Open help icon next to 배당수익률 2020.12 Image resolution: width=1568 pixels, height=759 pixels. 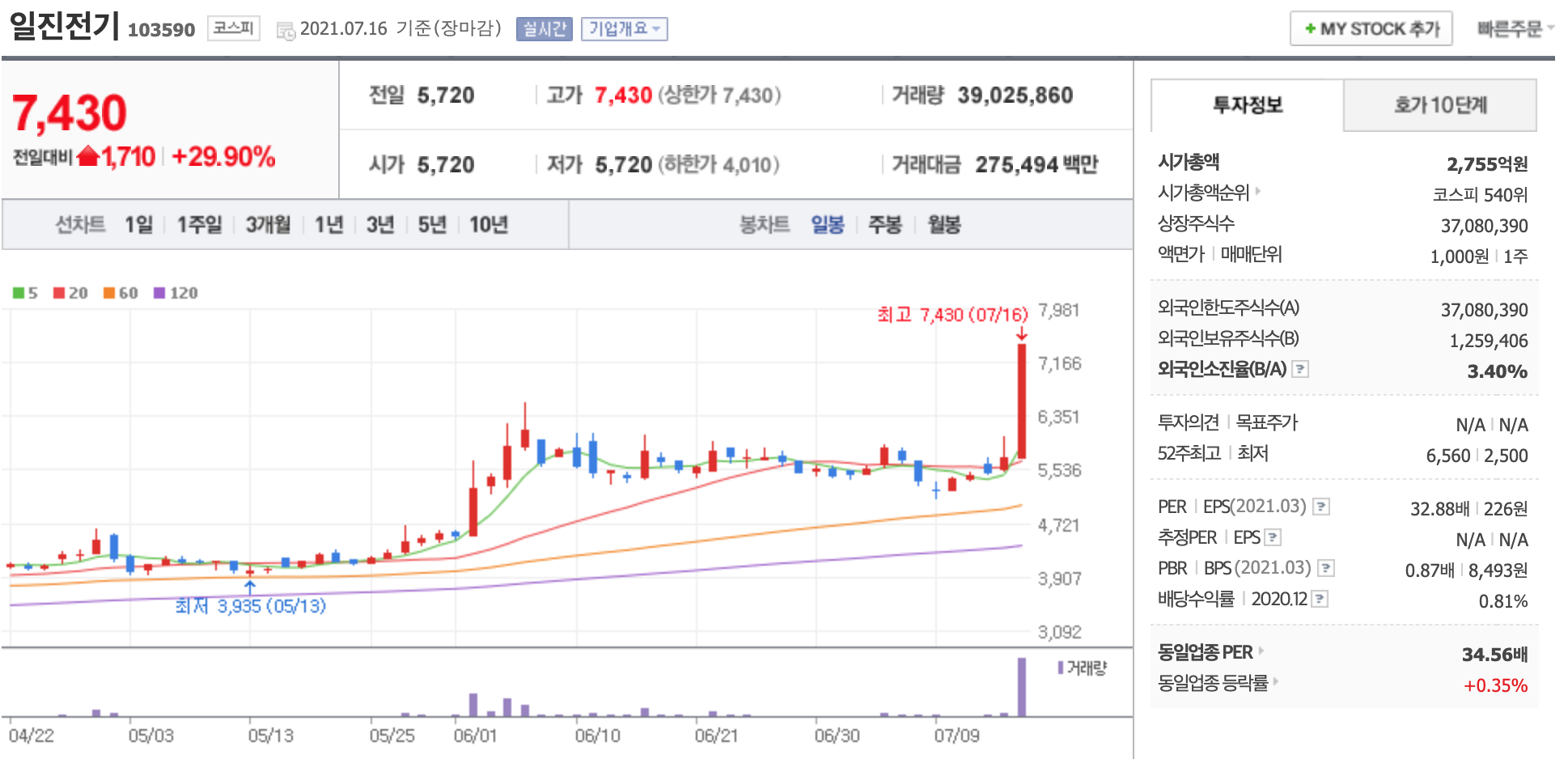[1320, 599]
